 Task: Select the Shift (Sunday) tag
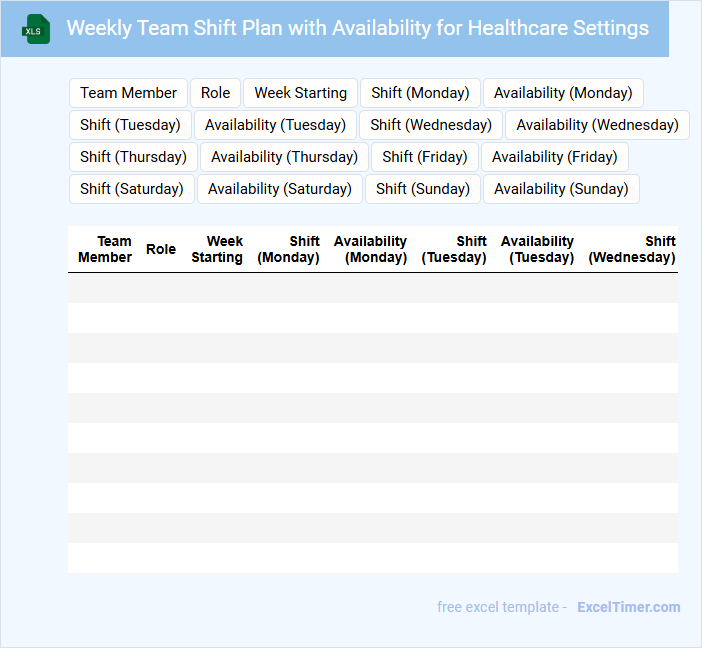[x=423, y=189]
